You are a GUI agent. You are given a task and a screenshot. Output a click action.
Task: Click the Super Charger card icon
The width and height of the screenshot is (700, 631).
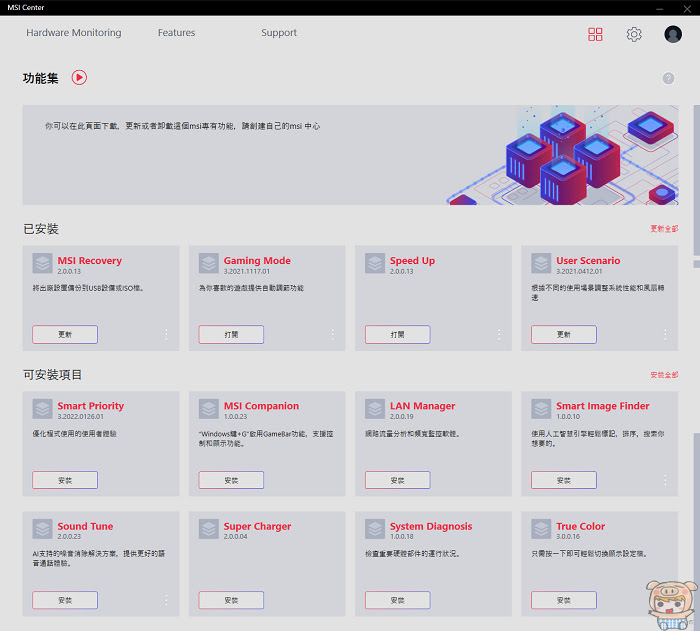click(208, 529)
